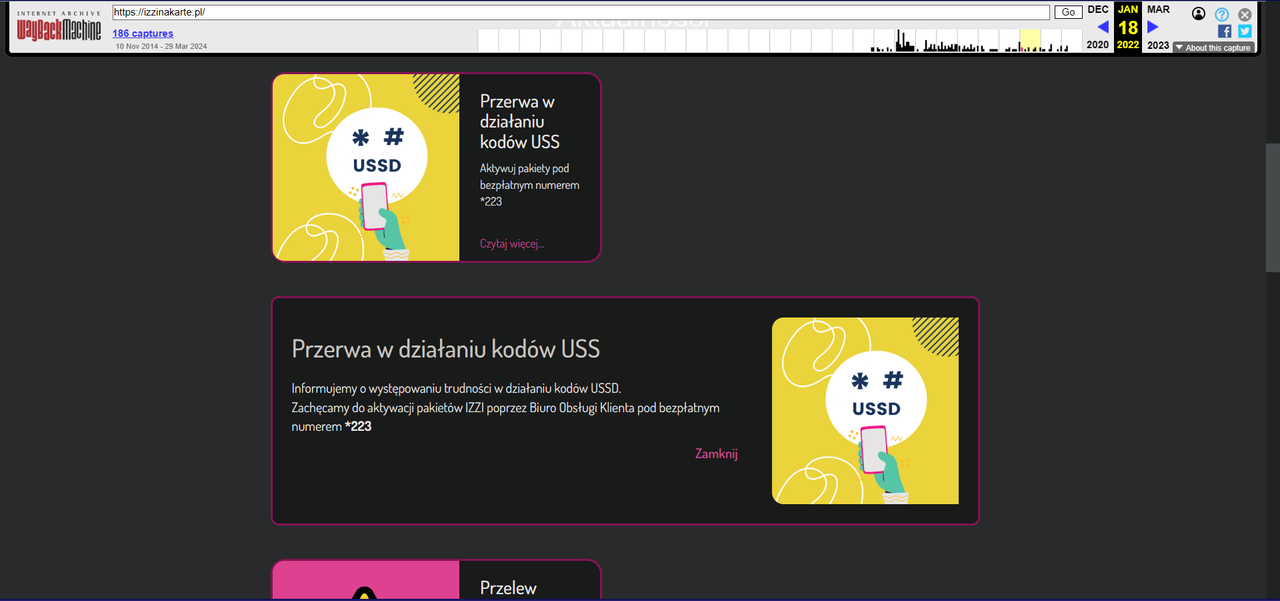Viewport: 1280px width, 601px height.
Task: Jump to year 2020 captures
Action: 1098,45
